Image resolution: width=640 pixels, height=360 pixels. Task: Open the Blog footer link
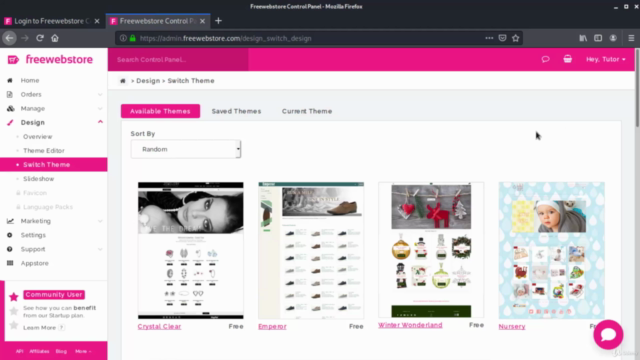pyautogui.click(x=61, y=351)
